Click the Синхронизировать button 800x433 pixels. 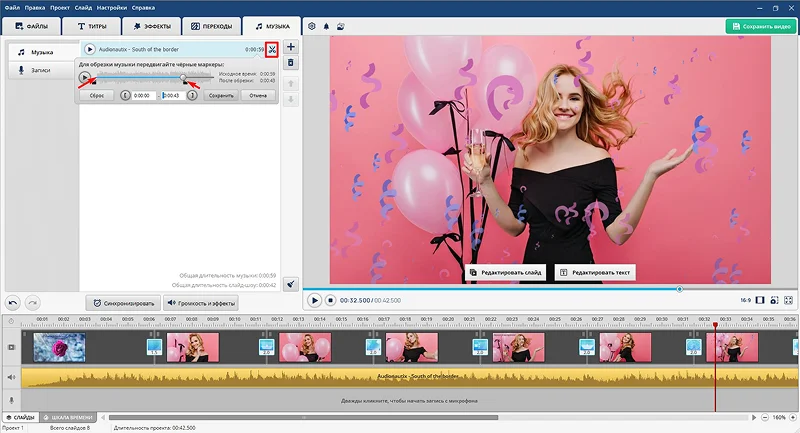(123, 303)
